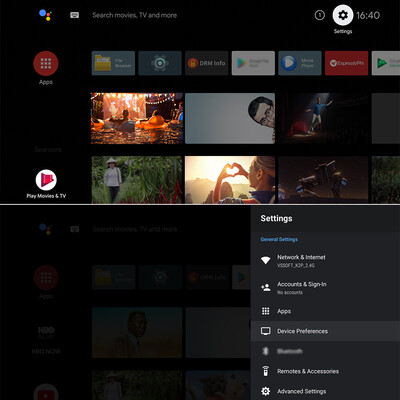
Task: Open Apps entry in the Settings panel
Action: point(325,311)
